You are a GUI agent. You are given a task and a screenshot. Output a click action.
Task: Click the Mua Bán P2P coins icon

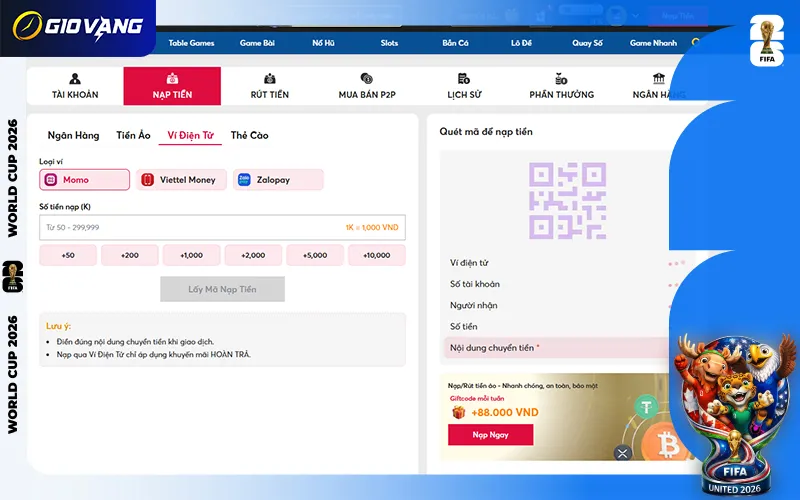[366, 79]
